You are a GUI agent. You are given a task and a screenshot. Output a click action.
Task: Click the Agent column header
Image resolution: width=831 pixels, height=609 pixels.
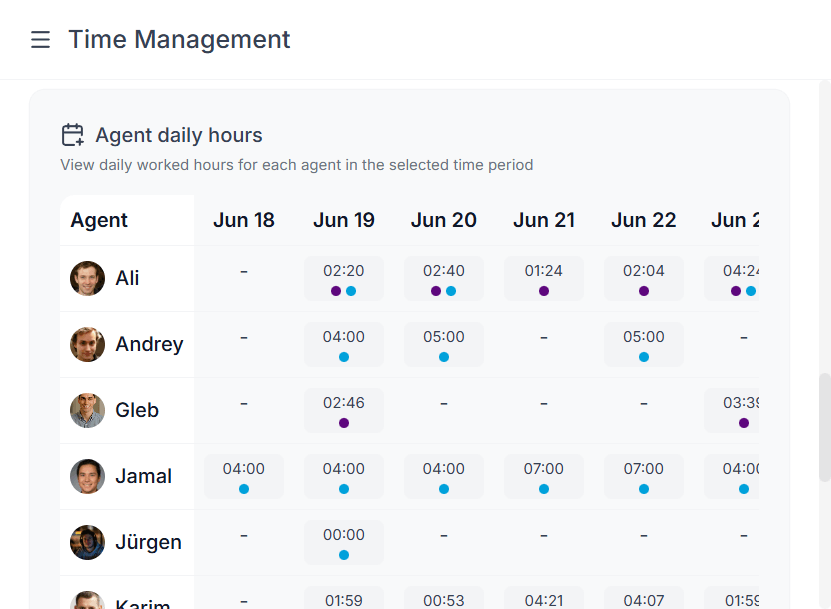pos(99,220)
